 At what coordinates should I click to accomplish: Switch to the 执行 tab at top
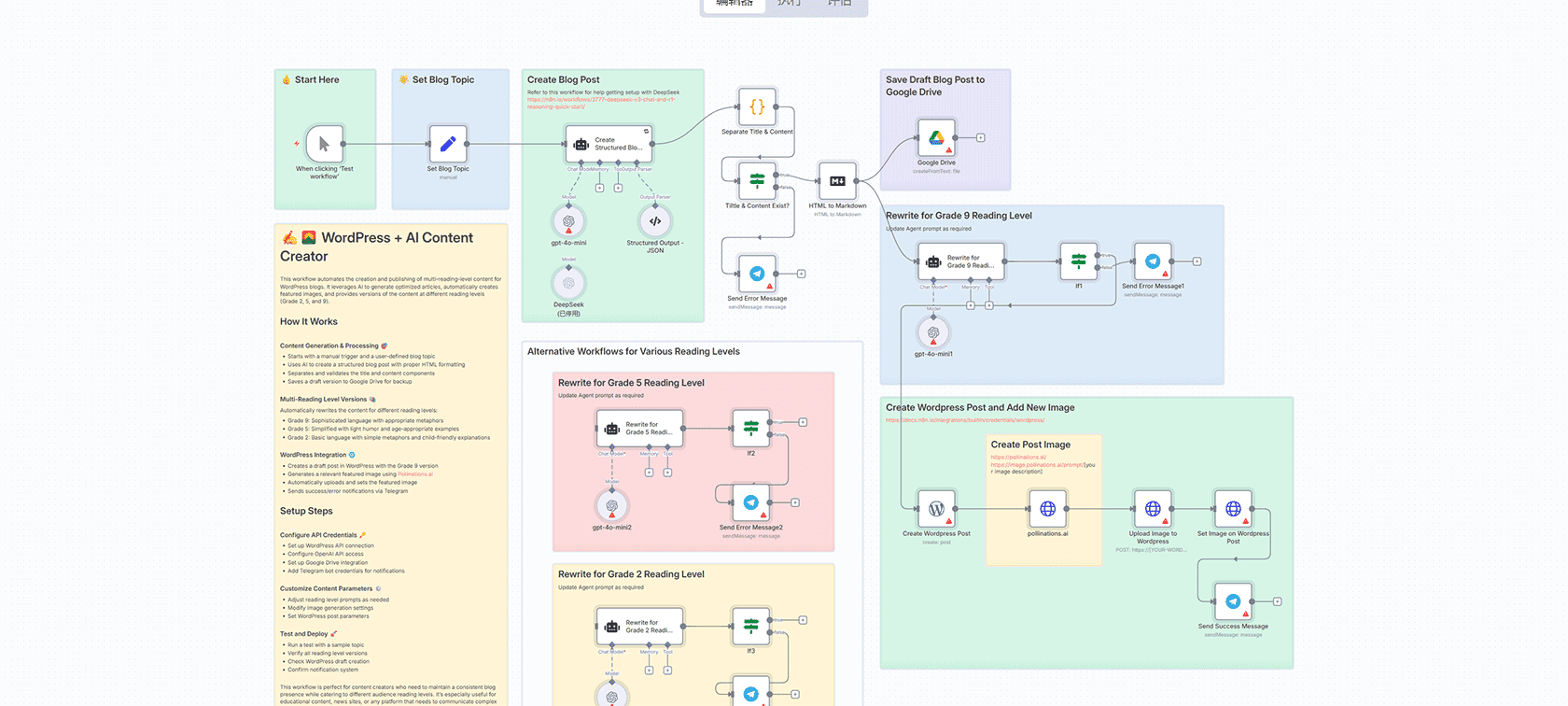click(789, 4)
